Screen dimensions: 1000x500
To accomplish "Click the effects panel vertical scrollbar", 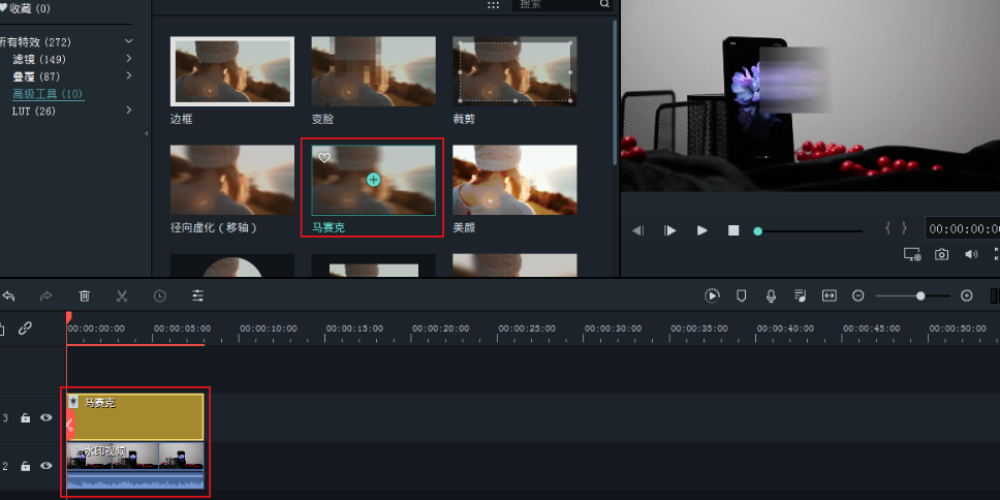I will 615,92.
